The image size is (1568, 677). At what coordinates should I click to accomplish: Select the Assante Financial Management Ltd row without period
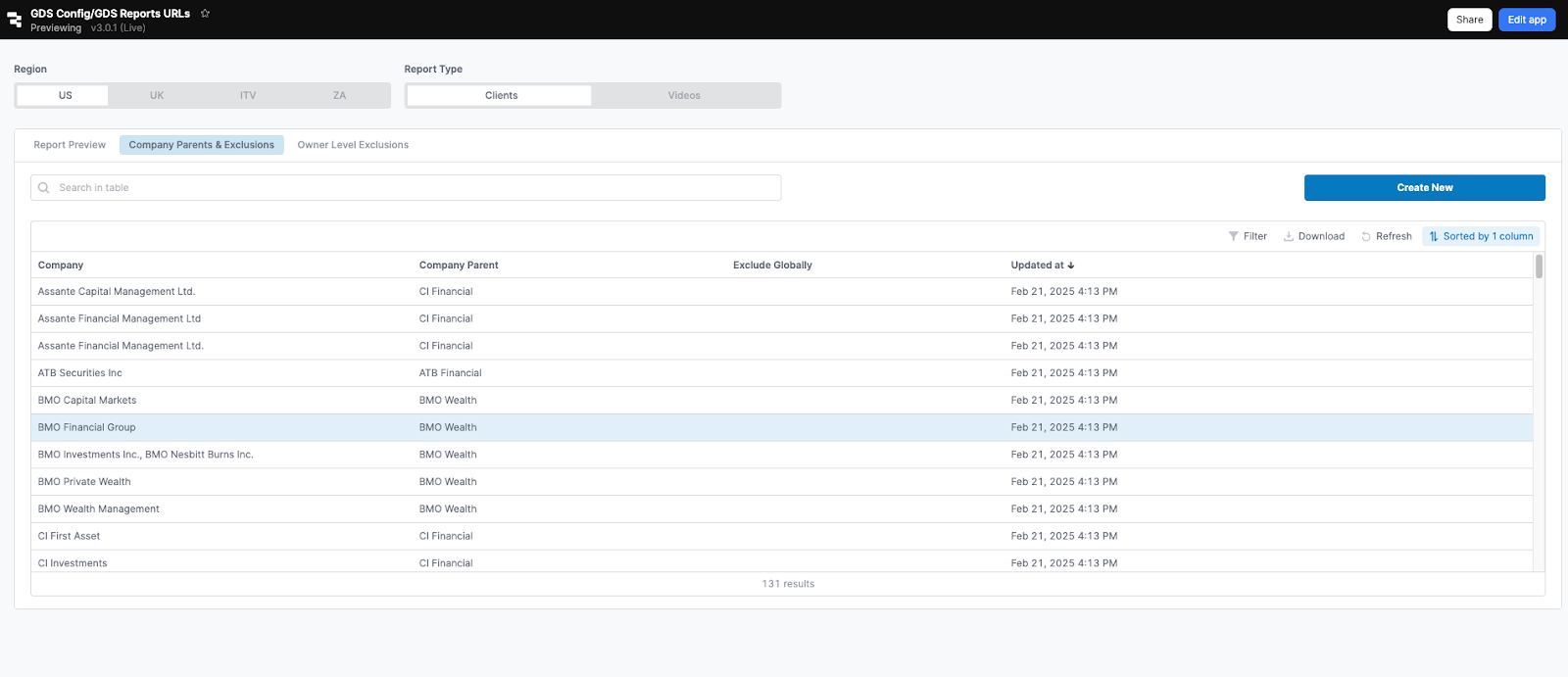tap(782, 319)
